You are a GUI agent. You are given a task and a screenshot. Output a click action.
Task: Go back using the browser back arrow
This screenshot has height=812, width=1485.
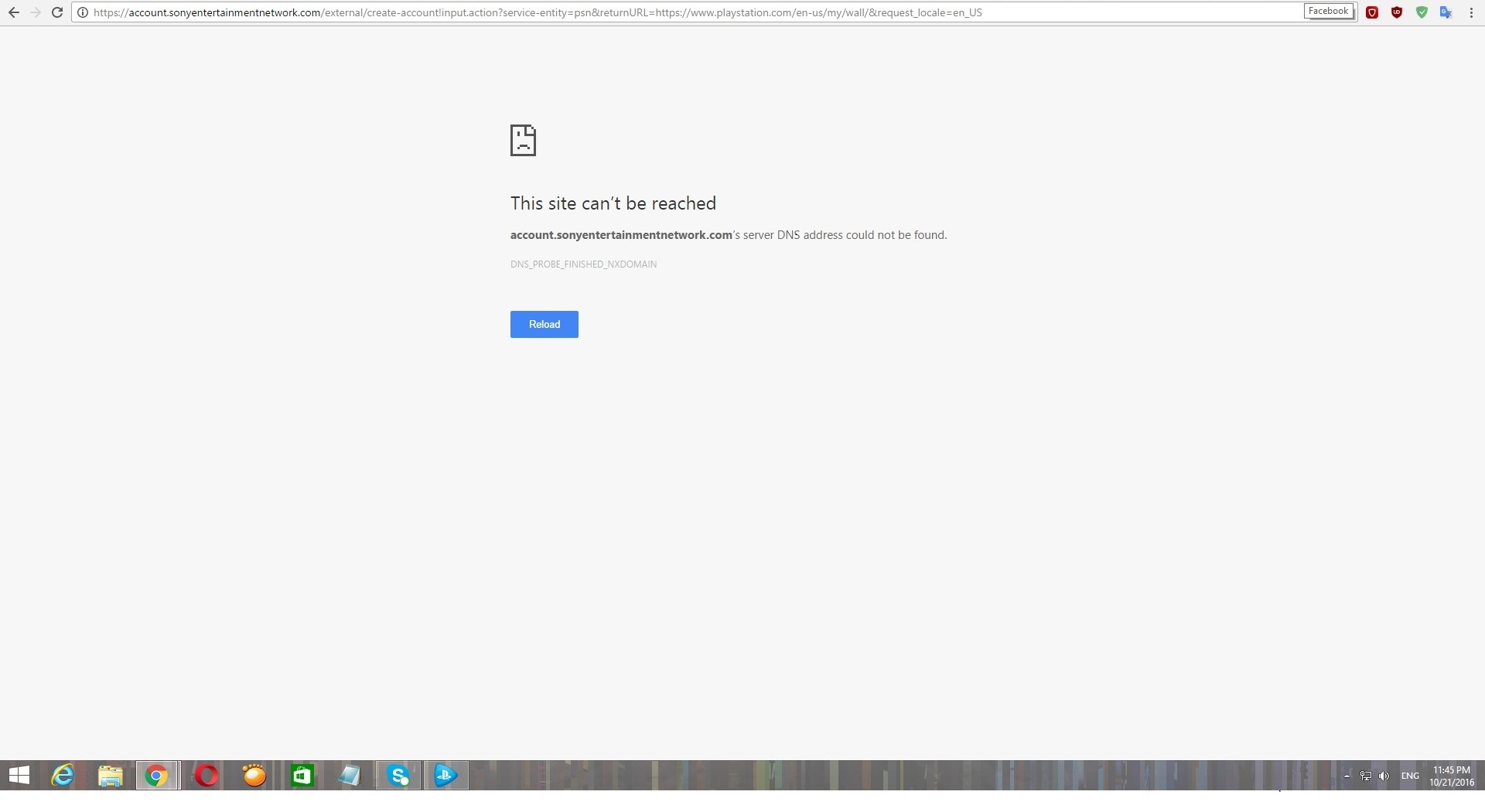tap(14, 12)
